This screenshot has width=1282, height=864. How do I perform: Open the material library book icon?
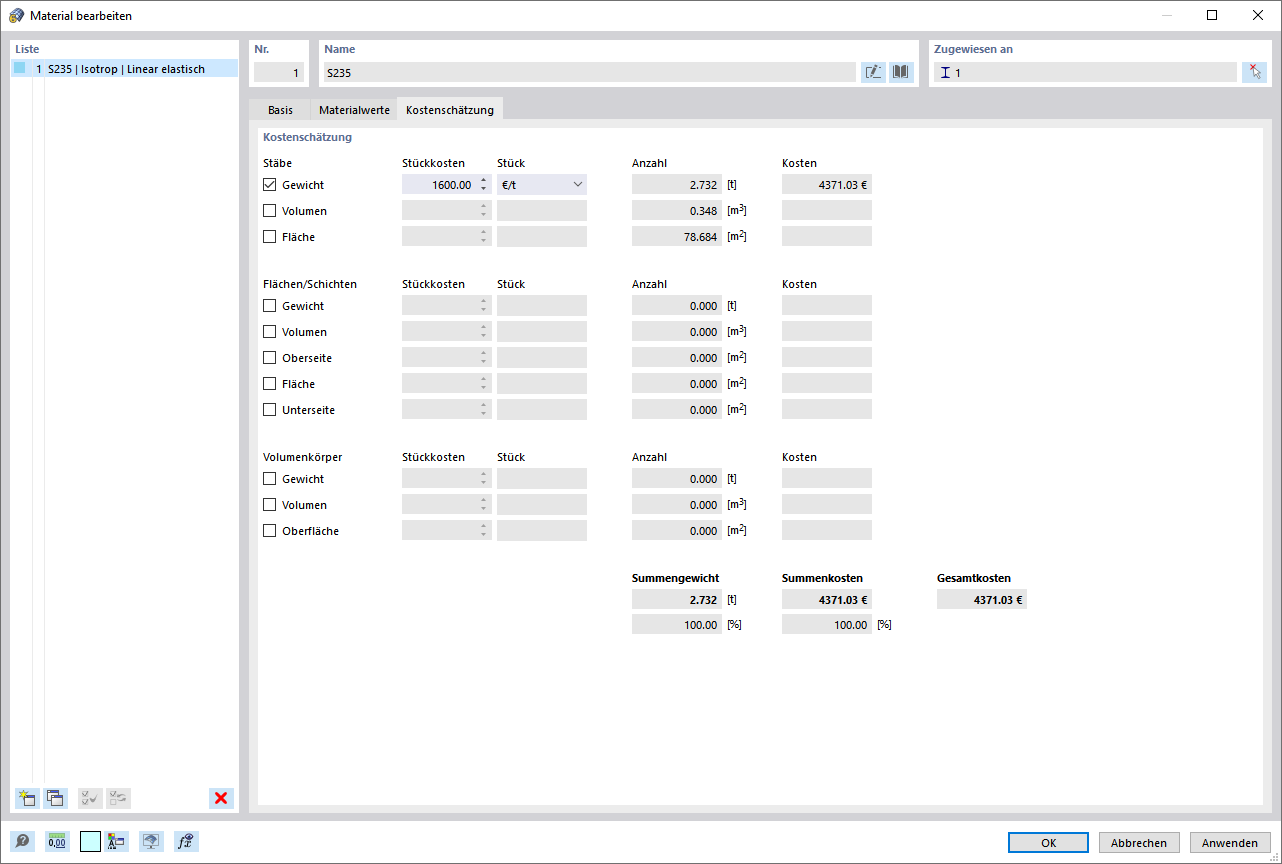pyautogui.click(x=901, y=72)
